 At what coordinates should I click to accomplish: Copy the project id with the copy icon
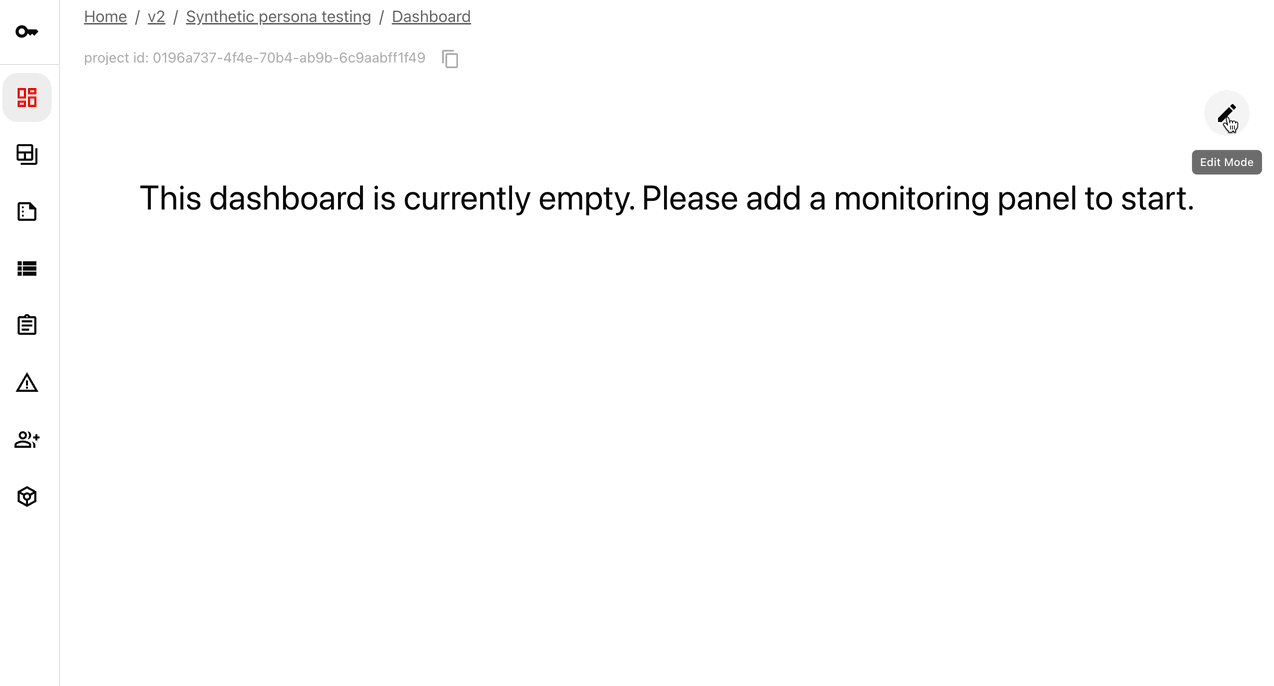pyautogui.click(x=450, y=59)
